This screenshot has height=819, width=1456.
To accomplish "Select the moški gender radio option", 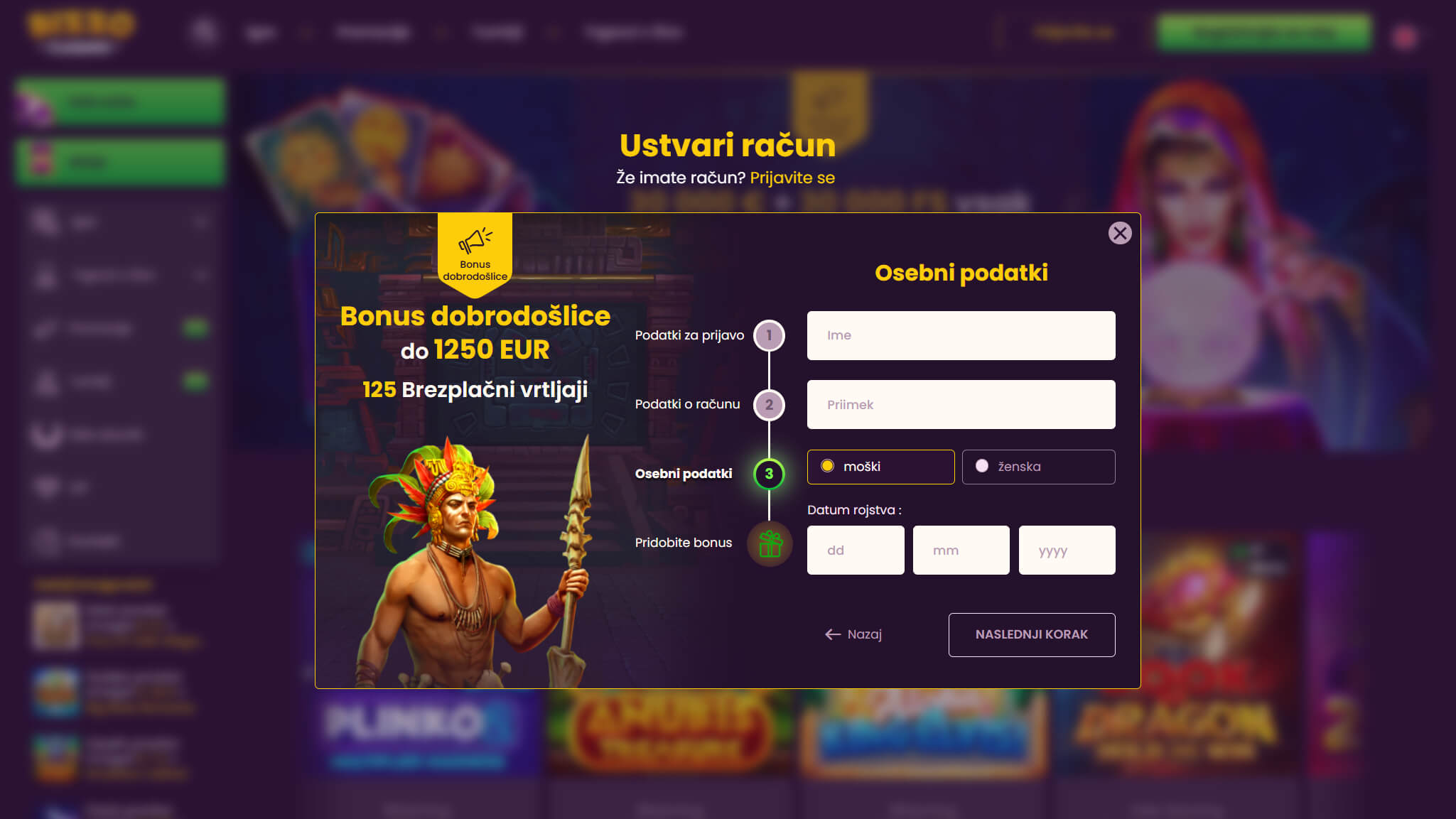I will coord(880,467).
